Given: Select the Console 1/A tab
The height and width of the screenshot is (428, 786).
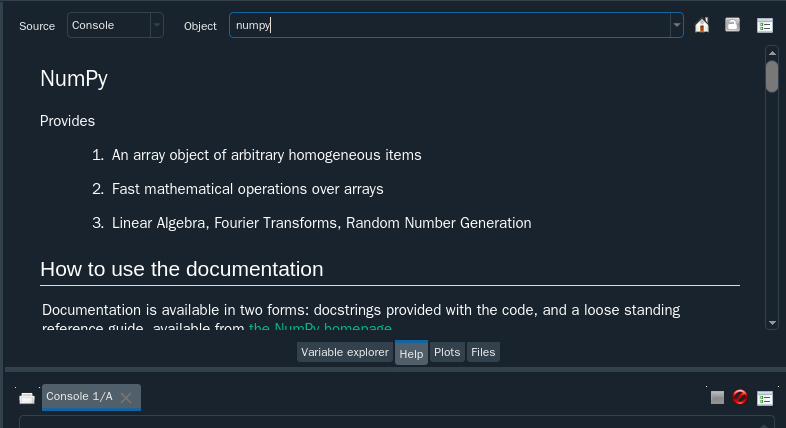Looking at the screenshot, I should coord(91,397).
